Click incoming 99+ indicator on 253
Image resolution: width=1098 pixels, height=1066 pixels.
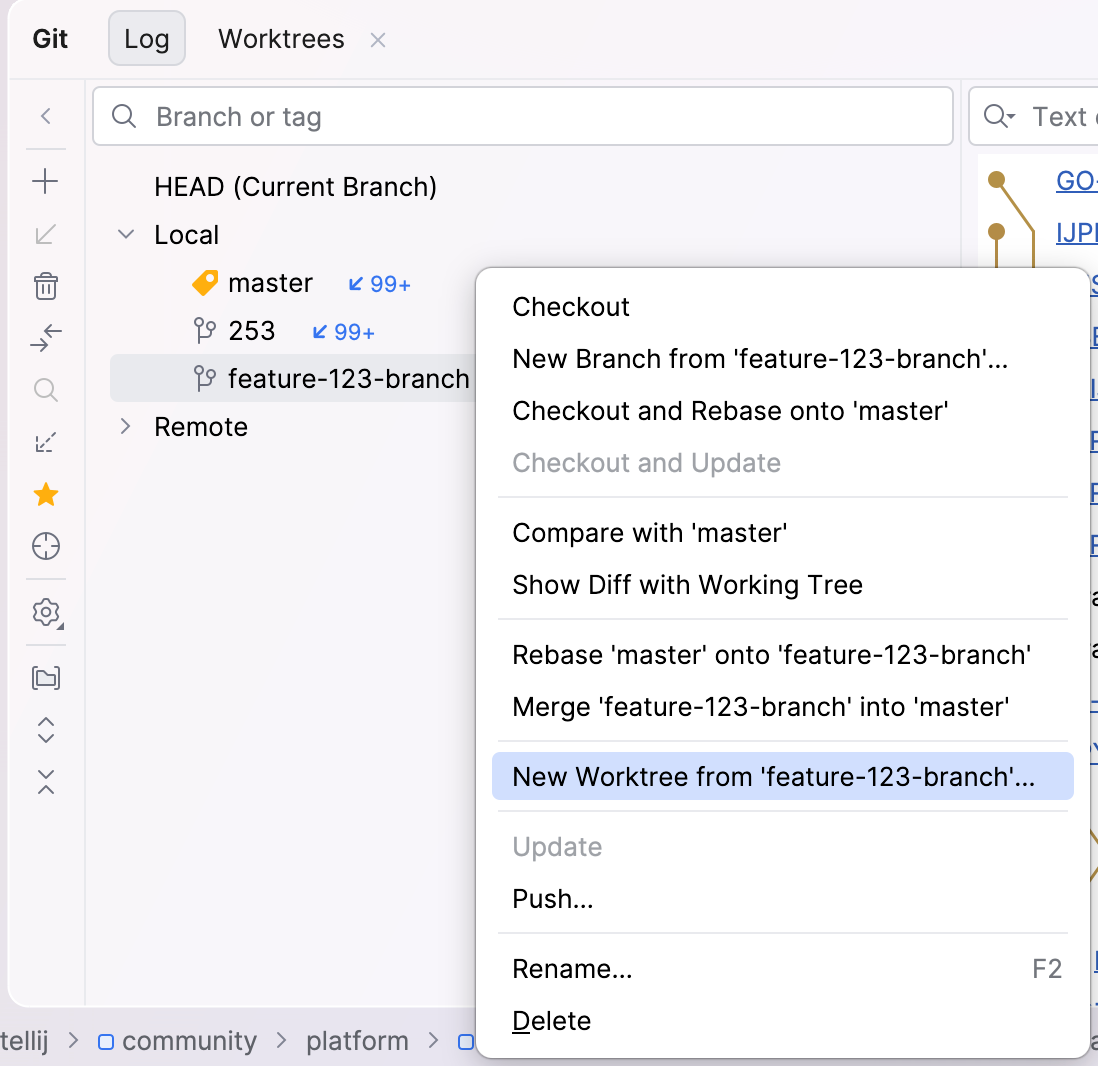[344, 331]
